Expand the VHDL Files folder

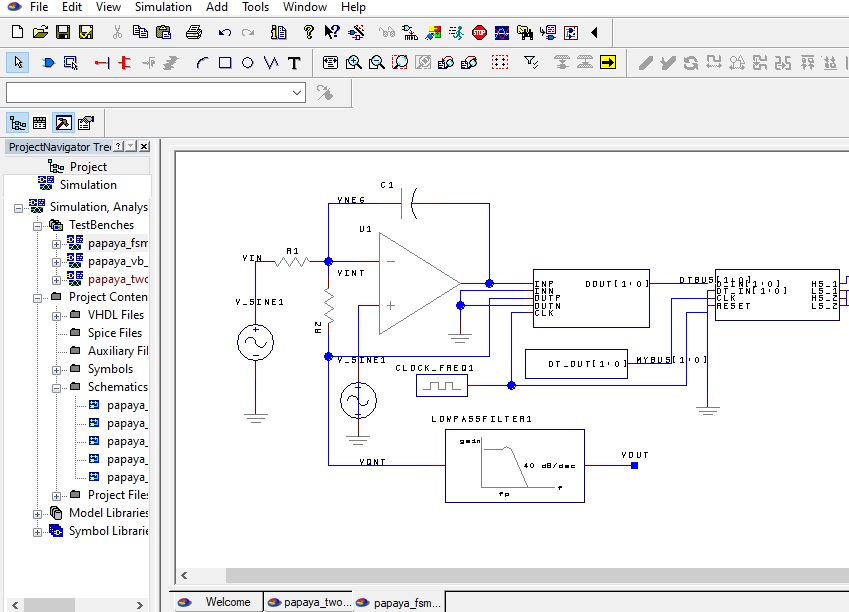click(x=56, y=316)
